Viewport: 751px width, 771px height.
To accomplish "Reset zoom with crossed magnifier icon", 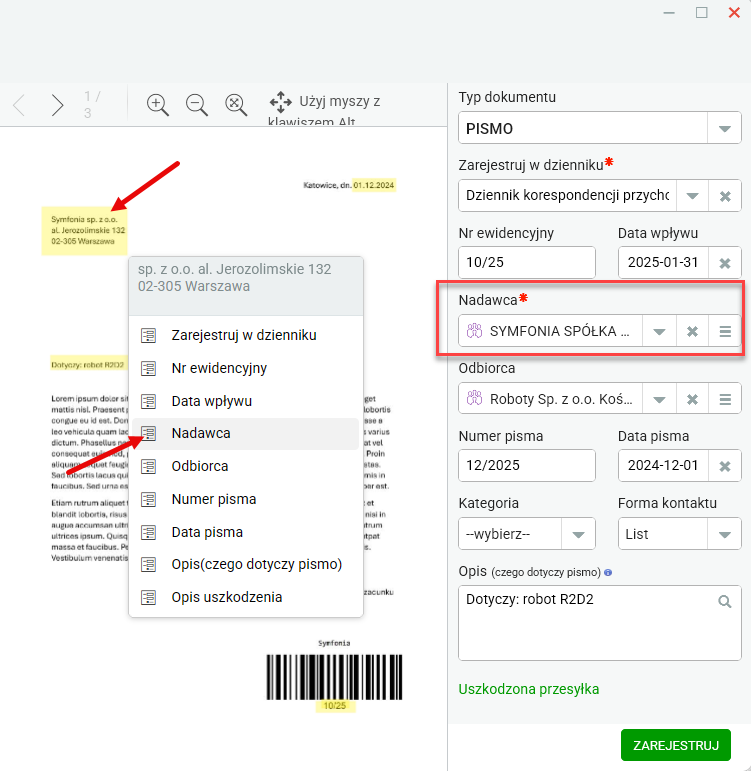I will click(x=236, y=105).
